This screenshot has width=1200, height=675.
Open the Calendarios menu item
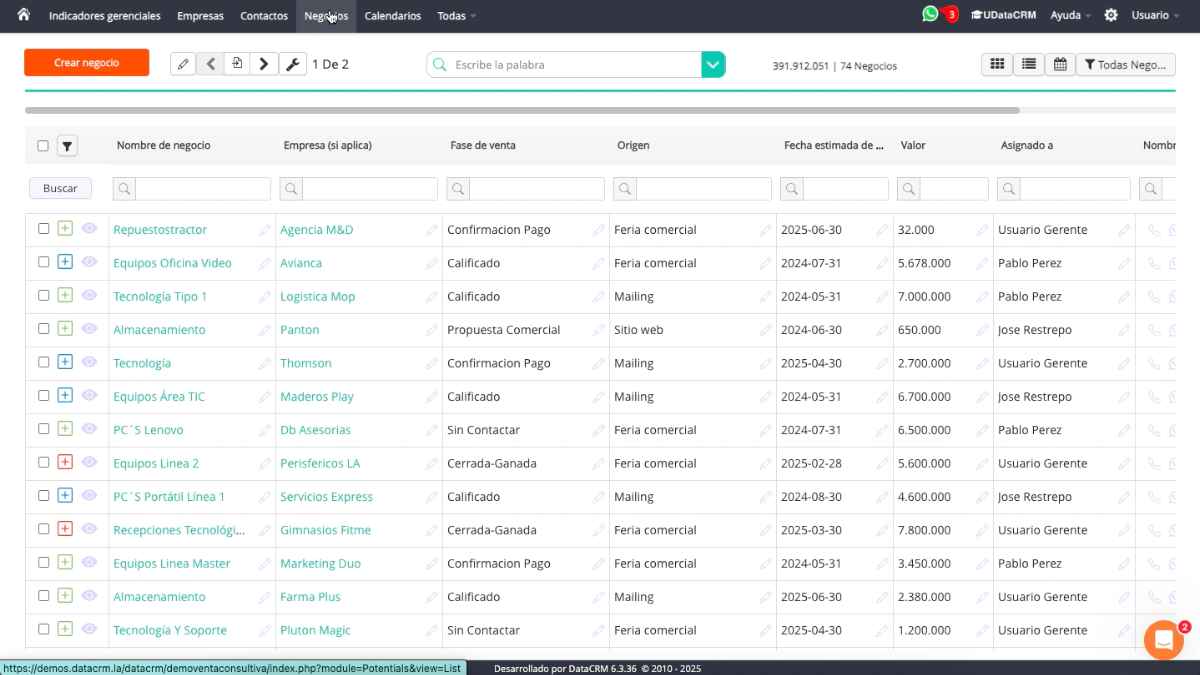[x=392, y=16]
